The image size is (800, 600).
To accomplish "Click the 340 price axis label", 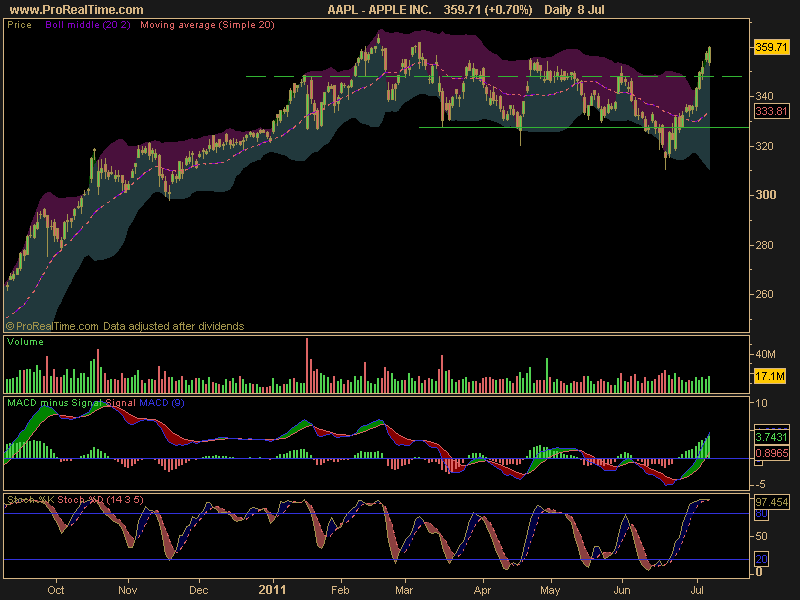I will pyautogui.click(x=764, y=96).
